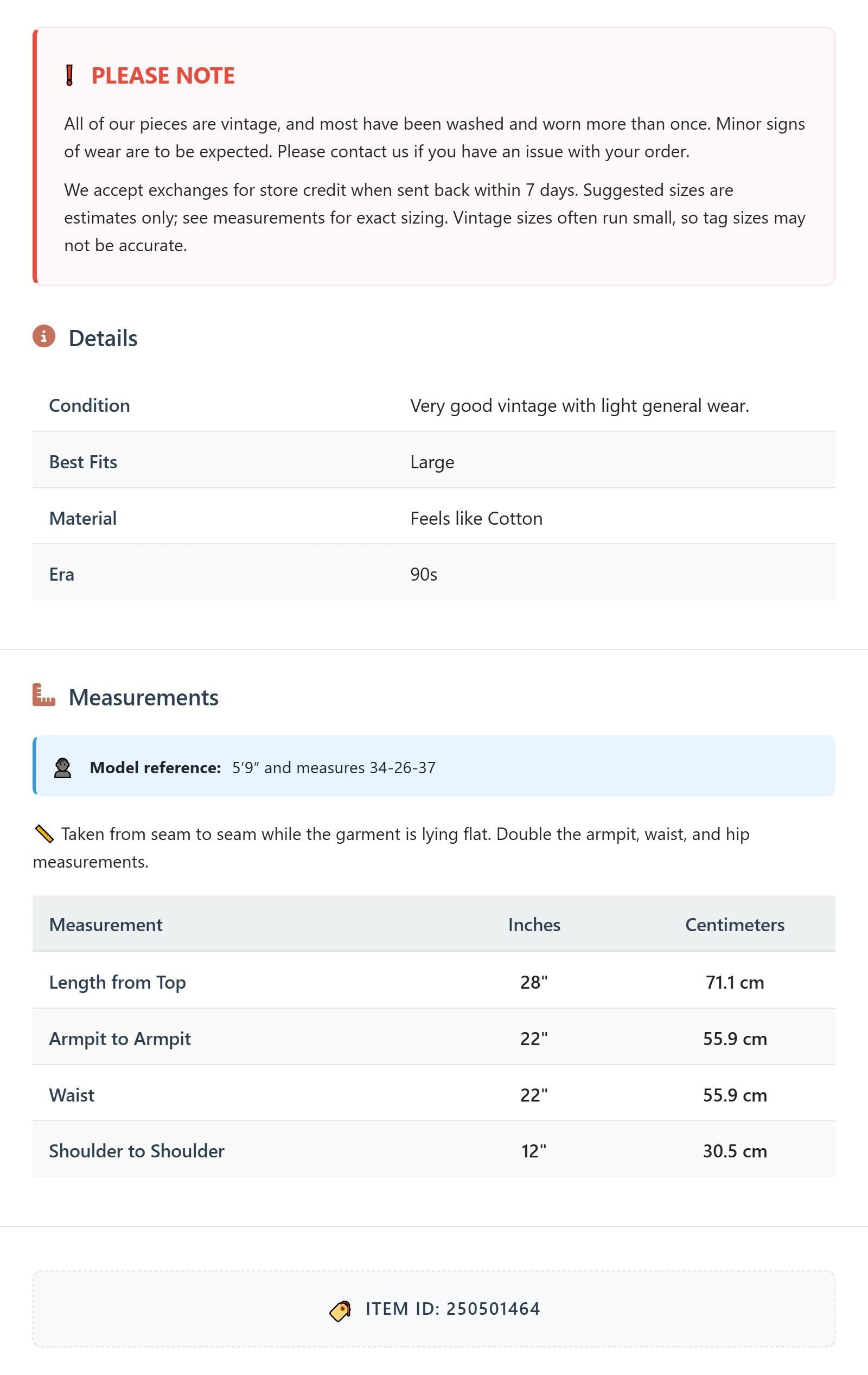Click the Details info circle icon

pyautogui.click(x=44, y=336)
